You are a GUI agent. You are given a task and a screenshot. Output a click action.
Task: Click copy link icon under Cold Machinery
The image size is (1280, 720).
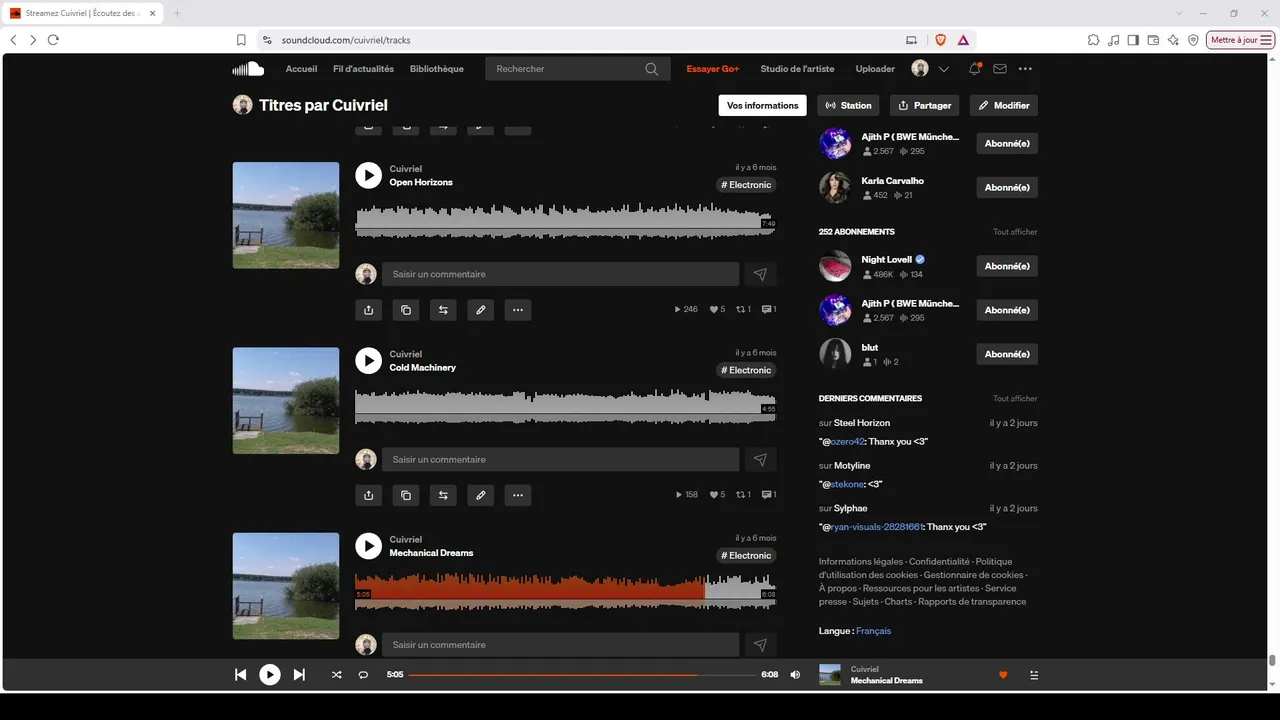(406, 495)
